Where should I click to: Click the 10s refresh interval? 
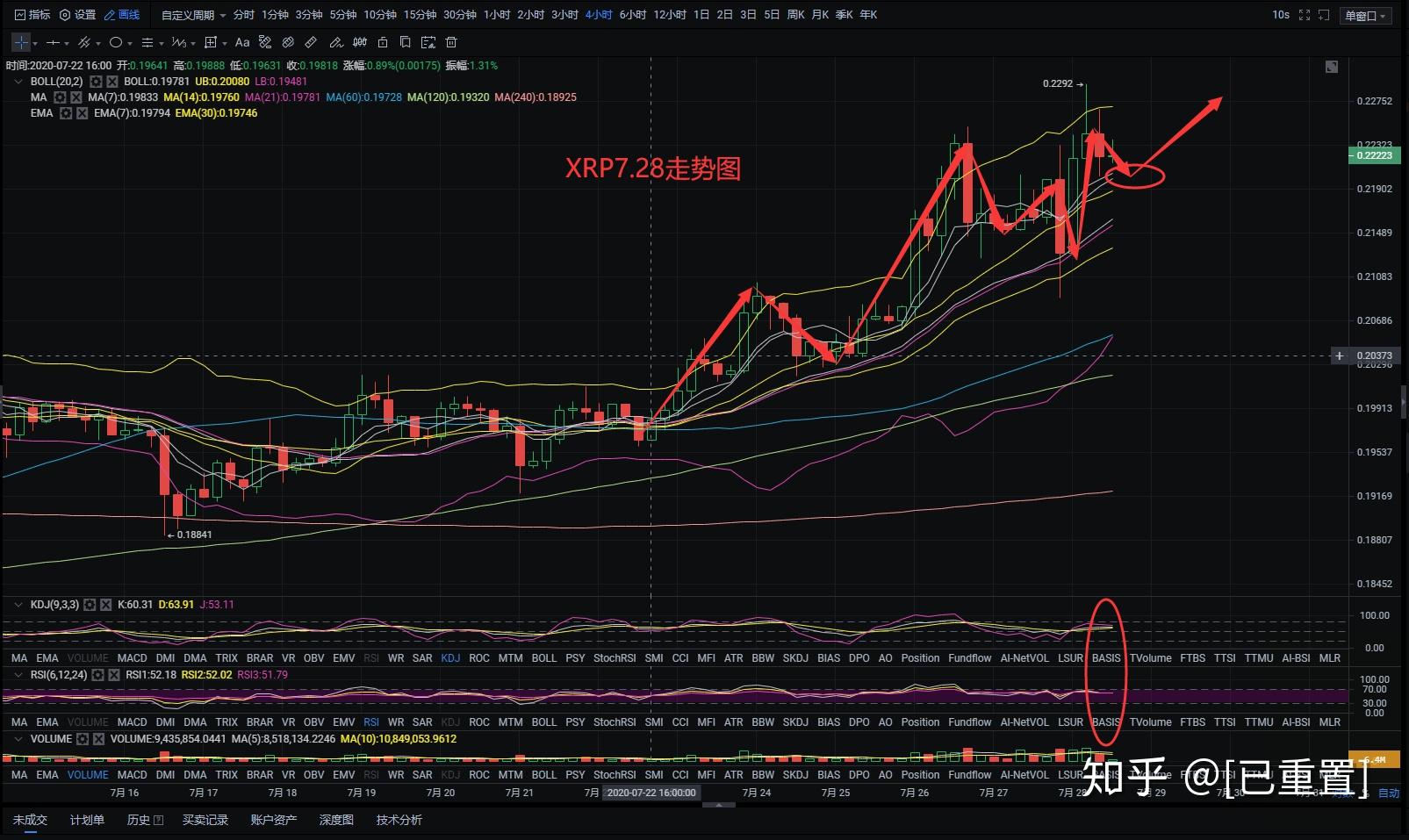tap(1281, 15)
